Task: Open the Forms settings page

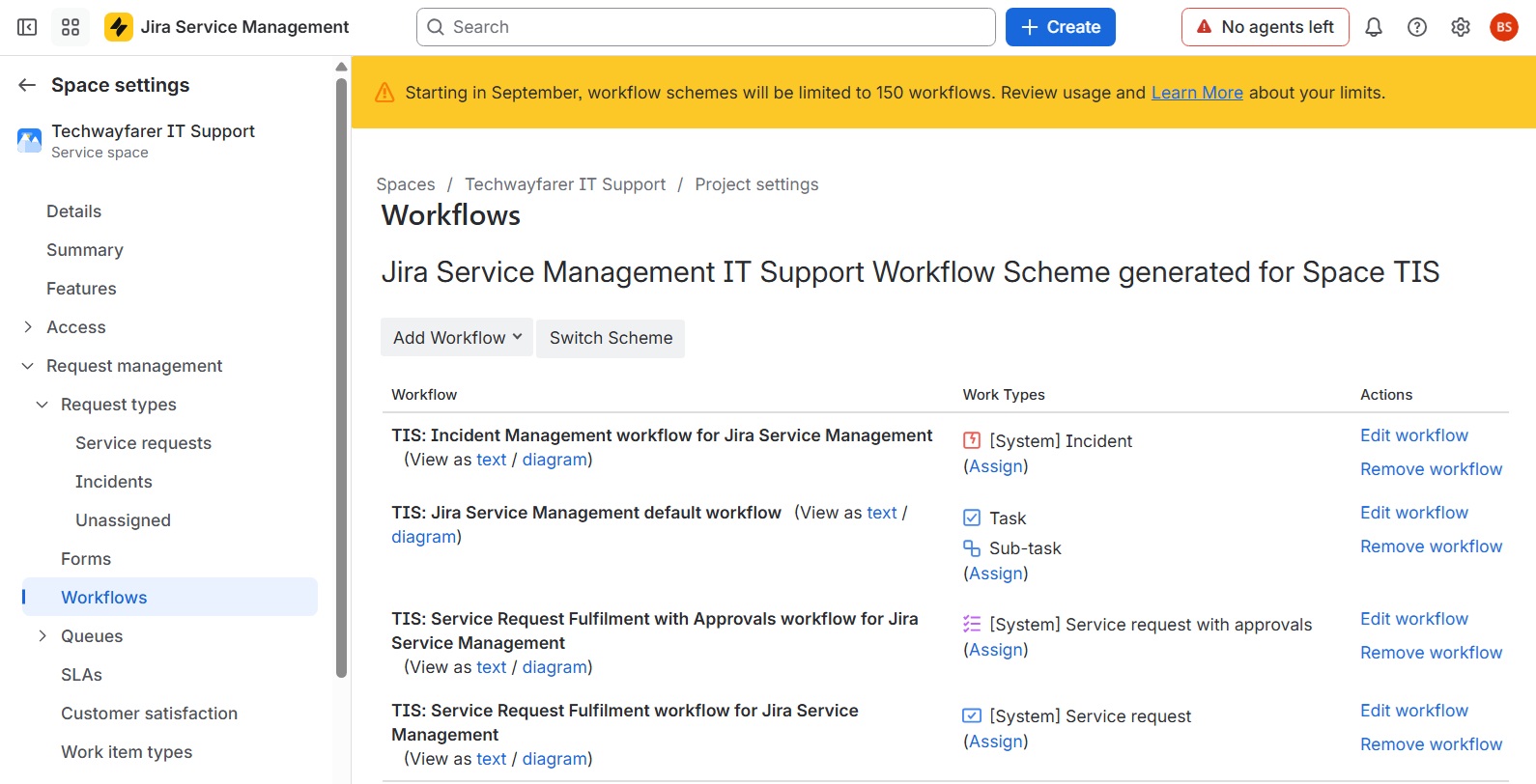Action: 86,559
